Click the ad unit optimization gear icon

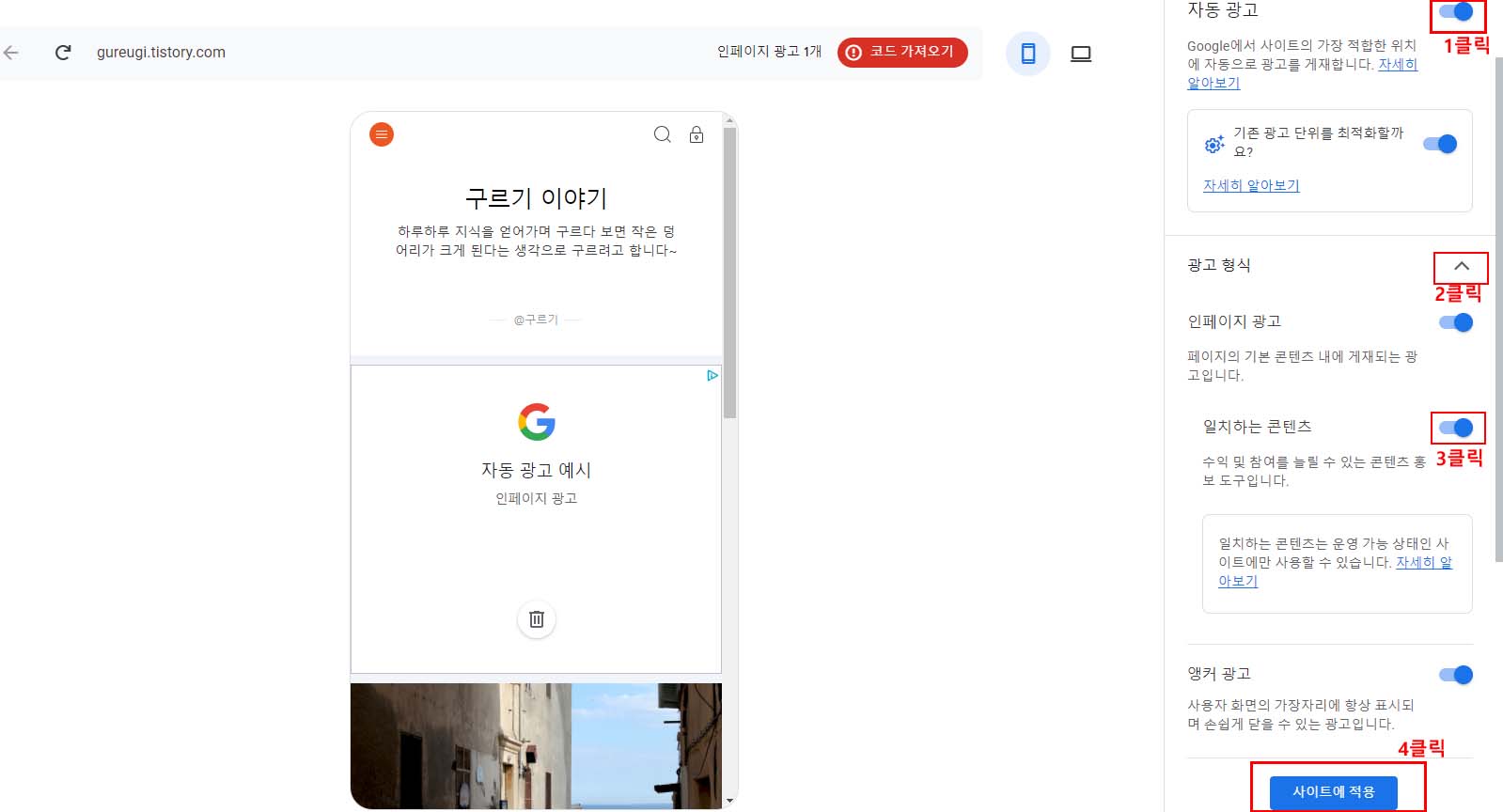1214,144
